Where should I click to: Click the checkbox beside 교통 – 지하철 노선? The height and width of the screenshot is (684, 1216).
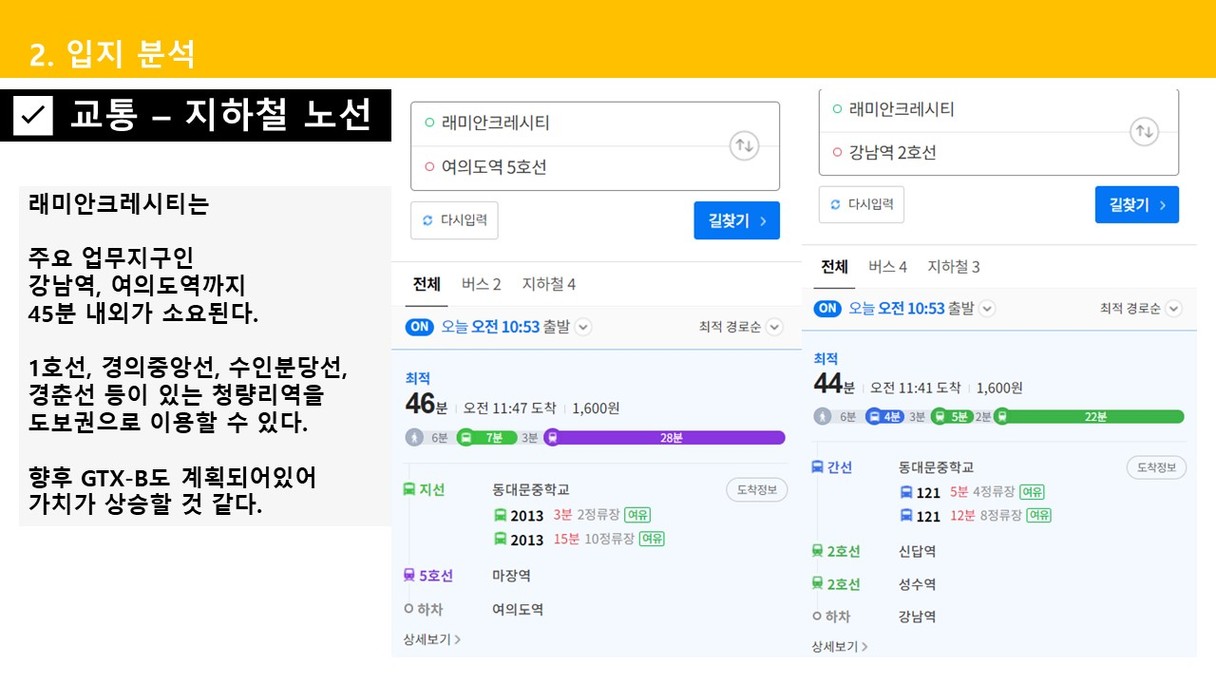tap(33, 116)
